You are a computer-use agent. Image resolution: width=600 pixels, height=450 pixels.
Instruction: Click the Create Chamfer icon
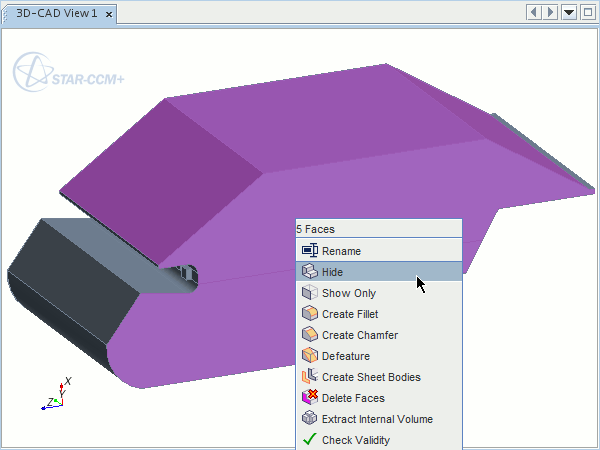pos(310,335)
